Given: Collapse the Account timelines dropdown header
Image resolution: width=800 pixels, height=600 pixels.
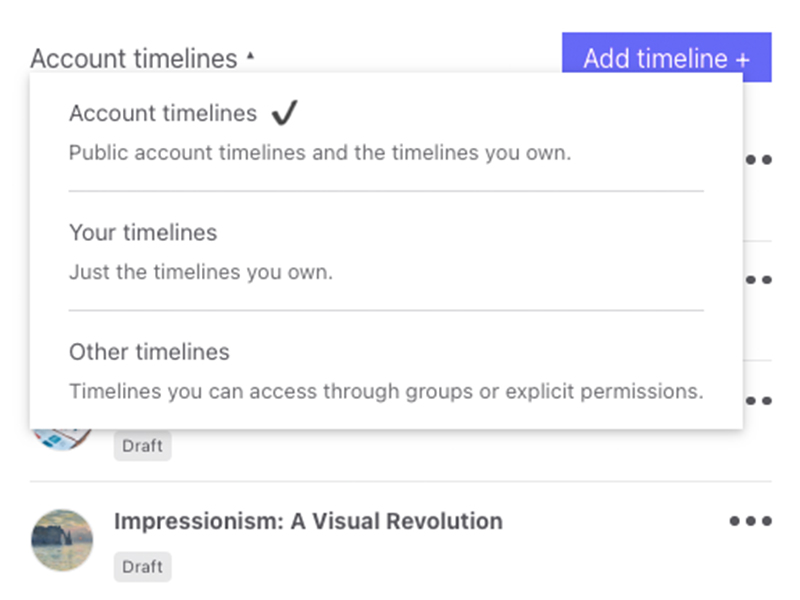Looking at the screenshot, I should [133, 58].
